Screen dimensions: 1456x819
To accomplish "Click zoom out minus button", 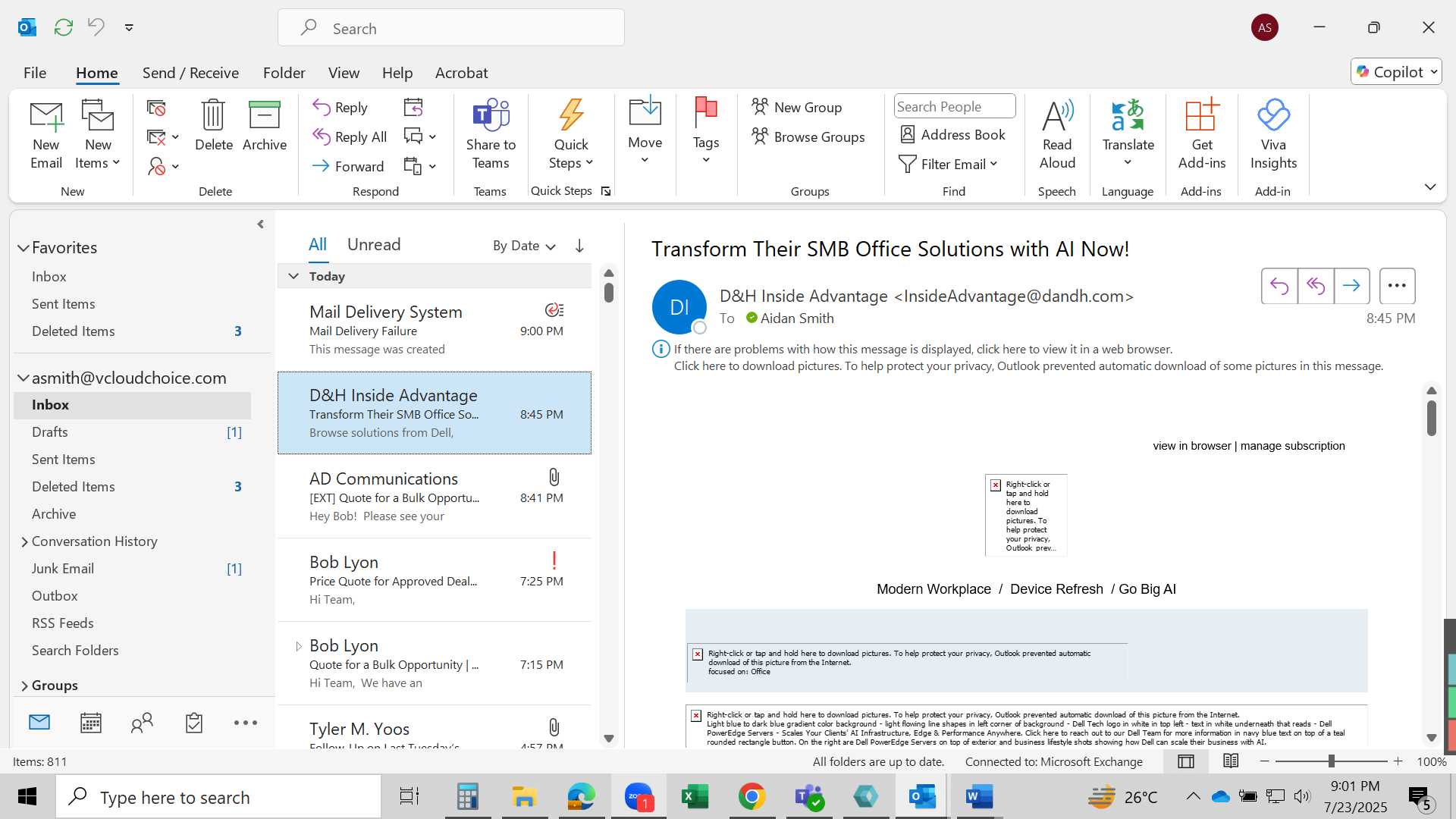I will point(1264,761).
